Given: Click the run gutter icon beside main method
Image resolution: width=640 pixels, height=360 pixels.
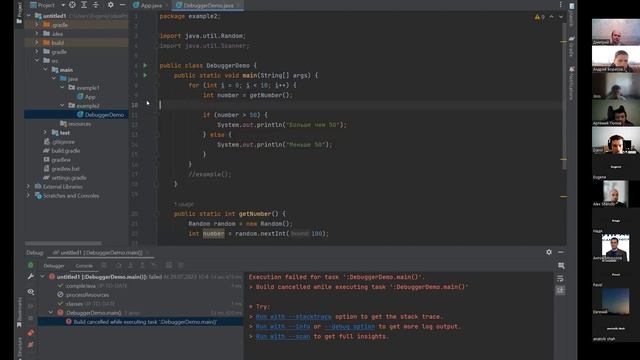Looking at the screenshot, I should point(145,75).
